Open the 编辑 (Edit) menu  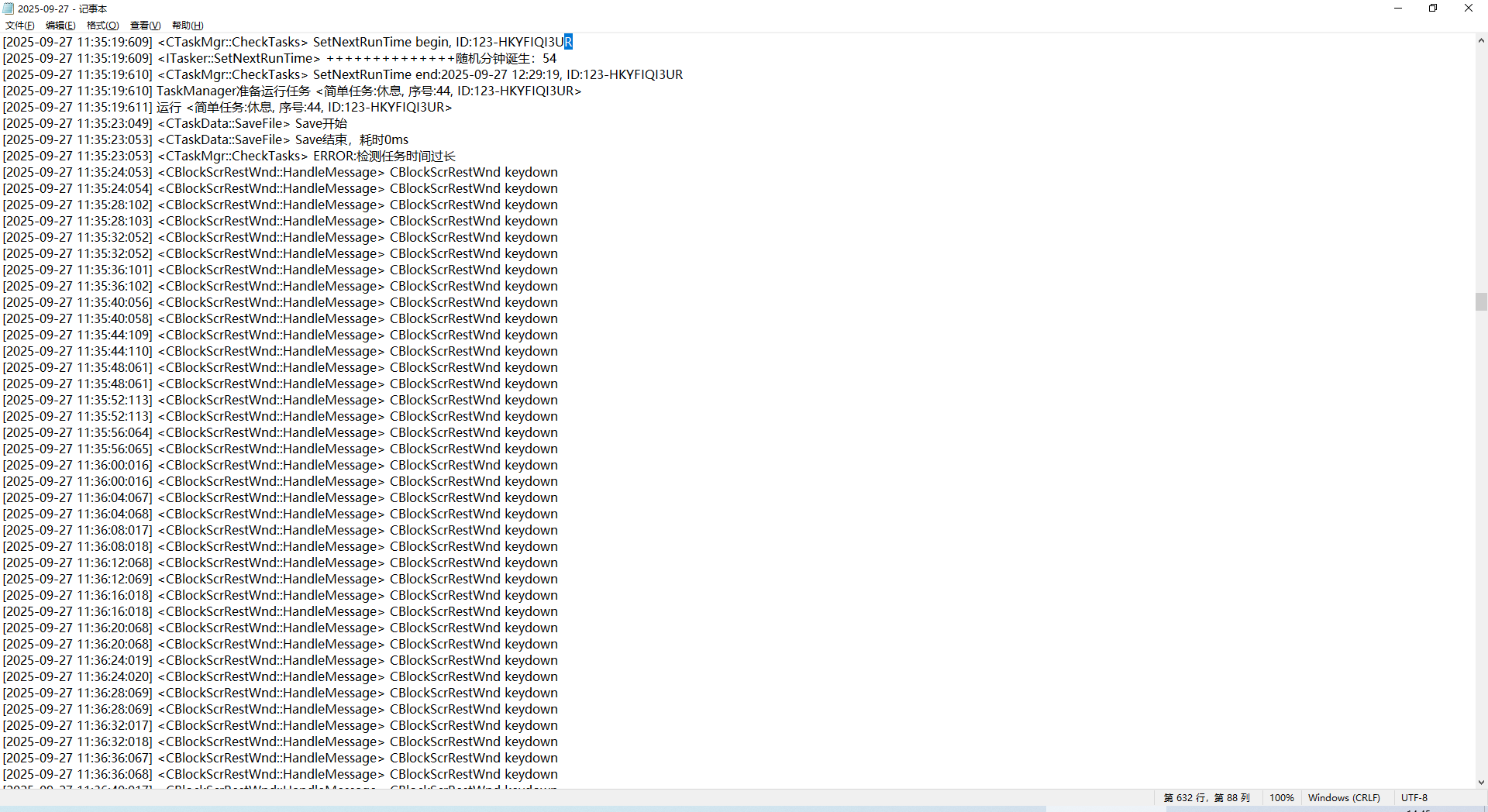pos(60,26)
